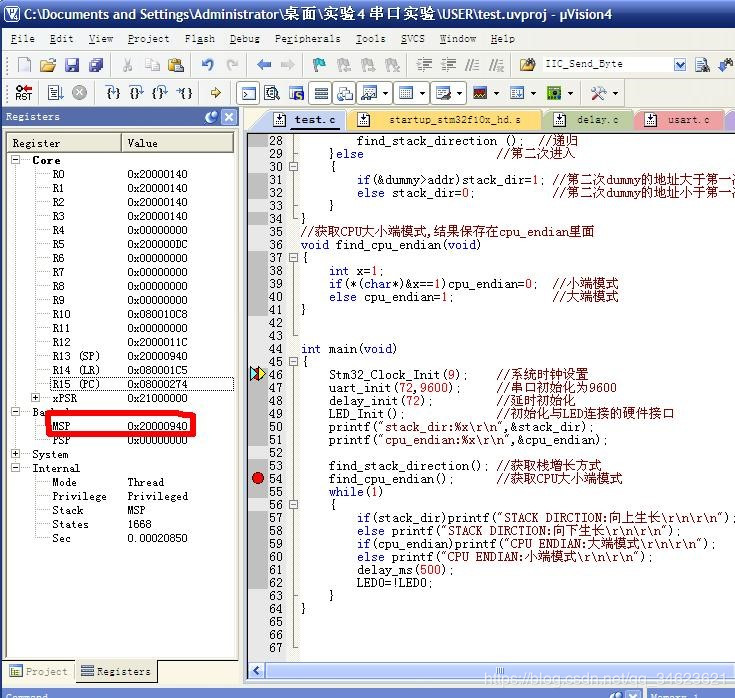Toggle the red breakpoint on line 54
The image size is (735, 698).
pyautogui.click(x=257, y=478)
